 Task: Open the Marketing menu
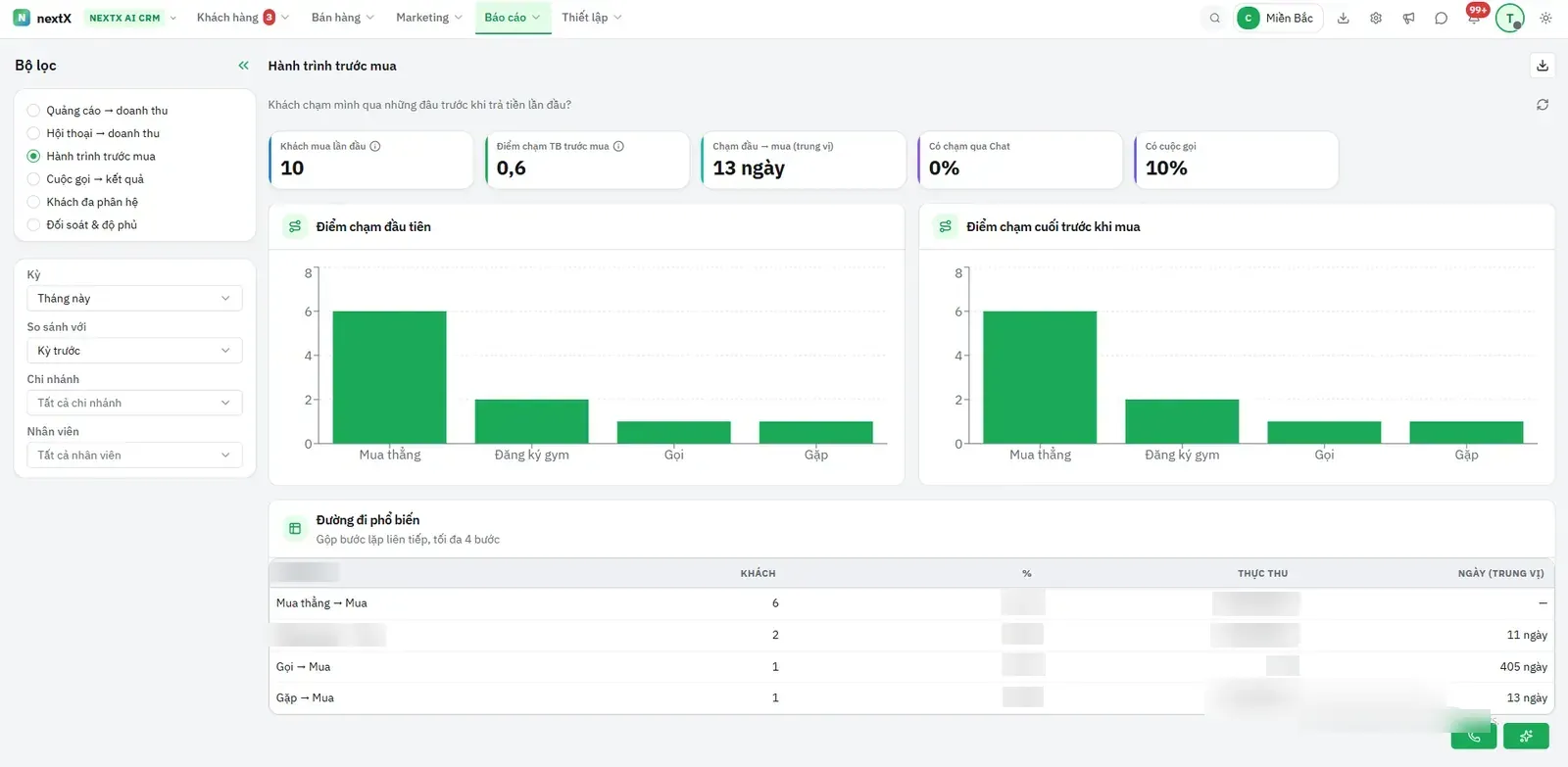(429, 18)
